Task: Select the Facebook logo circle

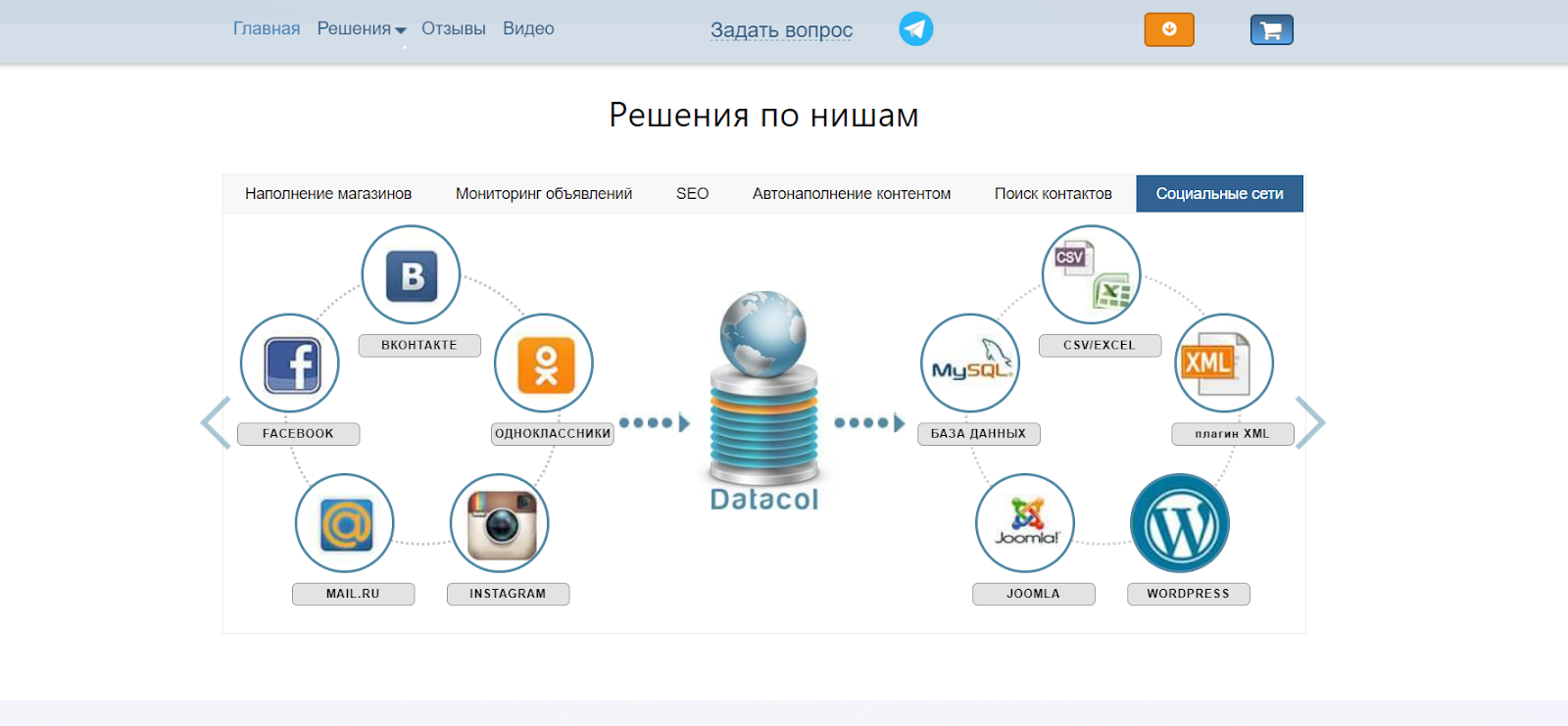Action: click(x=290, y=363)
